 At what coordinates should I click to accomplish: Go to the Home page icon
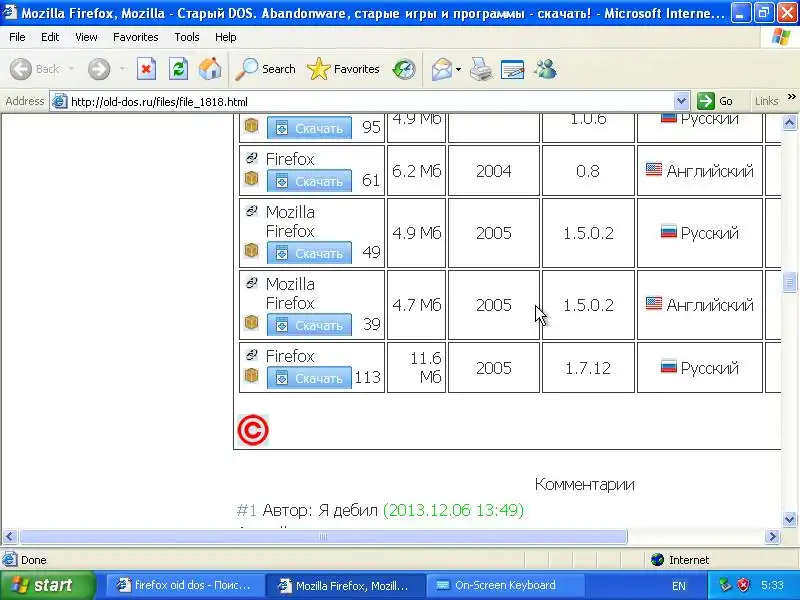point(210,69)
